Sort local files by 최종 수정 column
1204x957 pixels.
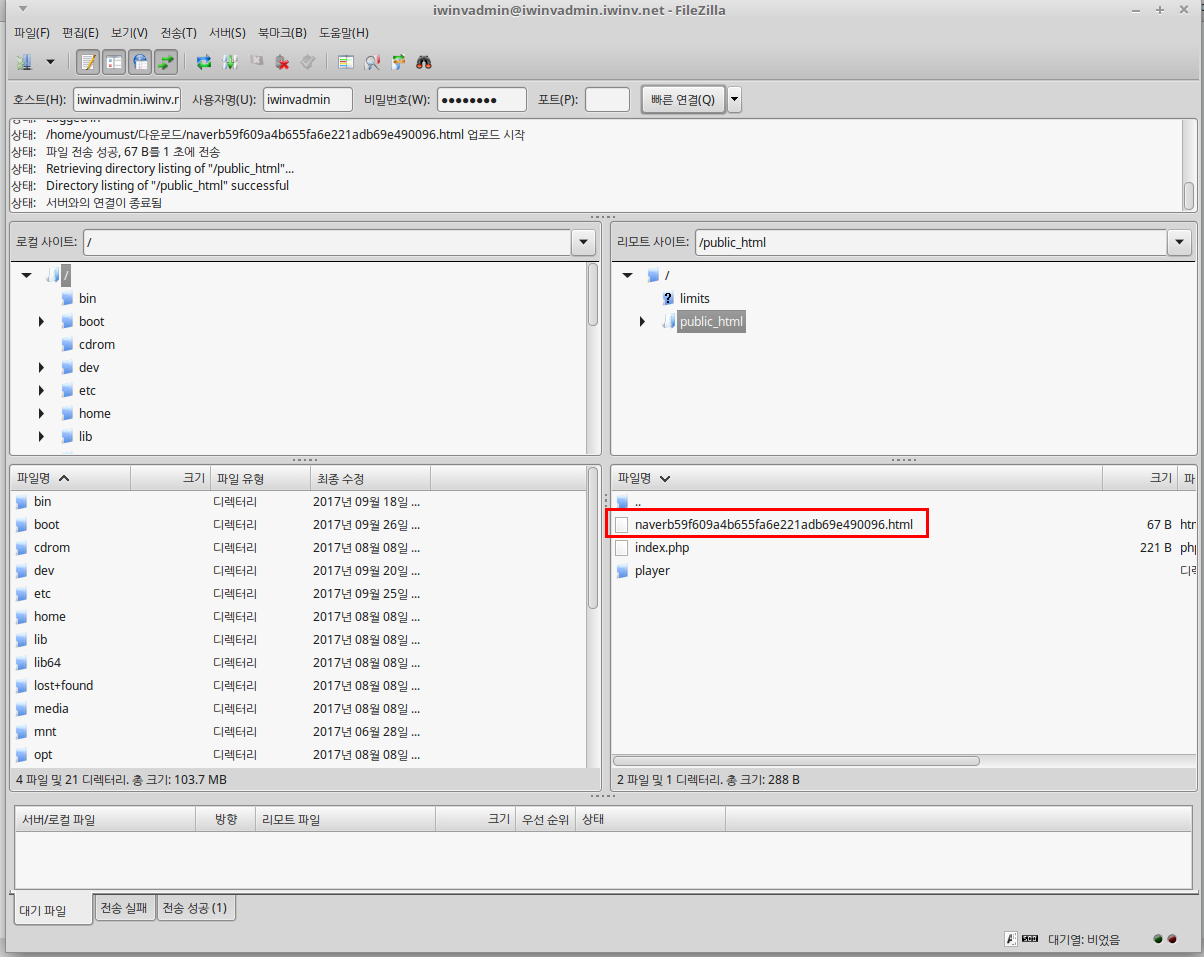coord(370,478)
